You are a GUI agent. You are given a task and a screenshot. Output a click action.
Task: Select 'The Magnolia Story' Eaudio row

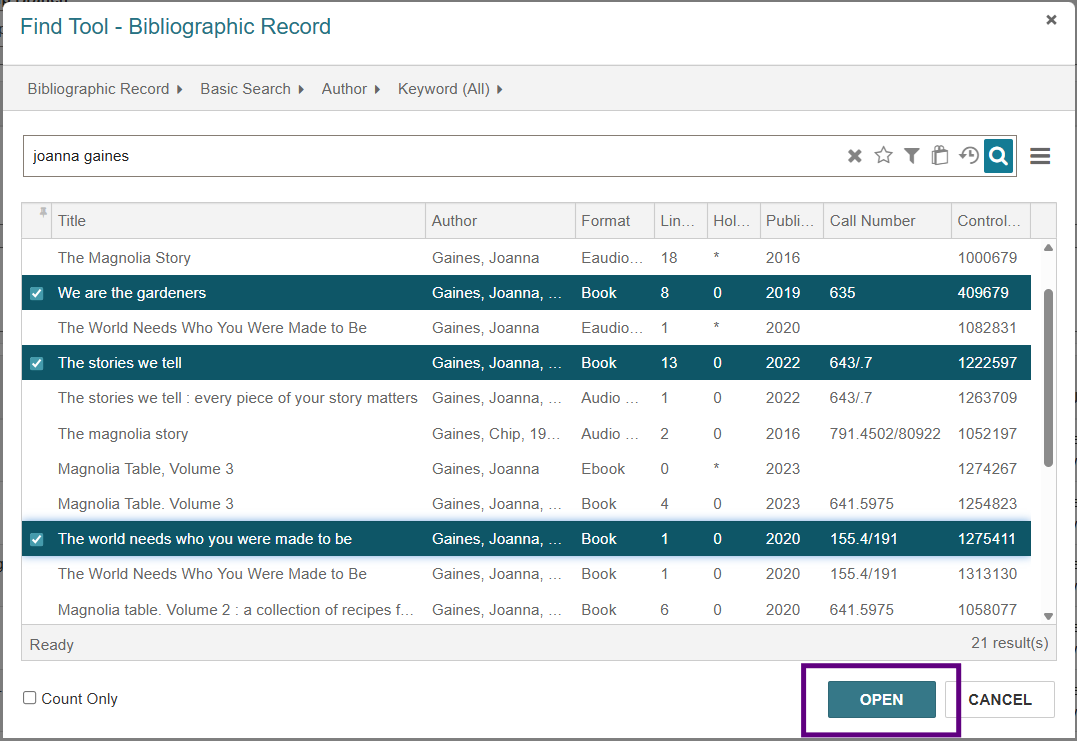click(x=526, y=258)
